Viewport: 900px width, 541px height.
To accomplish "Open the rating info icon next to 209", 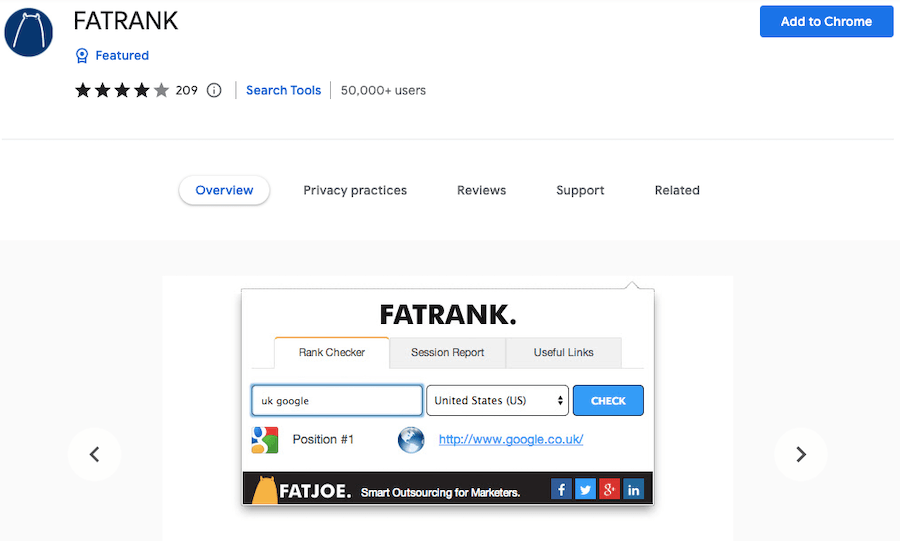I will (x=214, y=90).
